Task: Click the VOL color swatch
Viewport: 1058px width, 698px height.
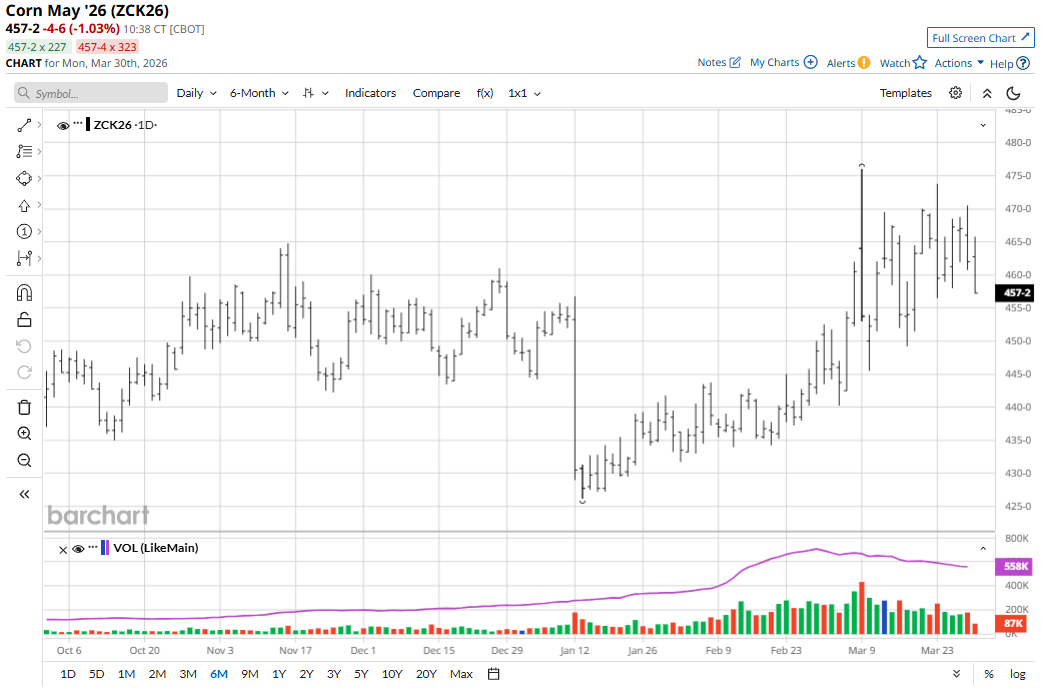Action: point(105,547)
